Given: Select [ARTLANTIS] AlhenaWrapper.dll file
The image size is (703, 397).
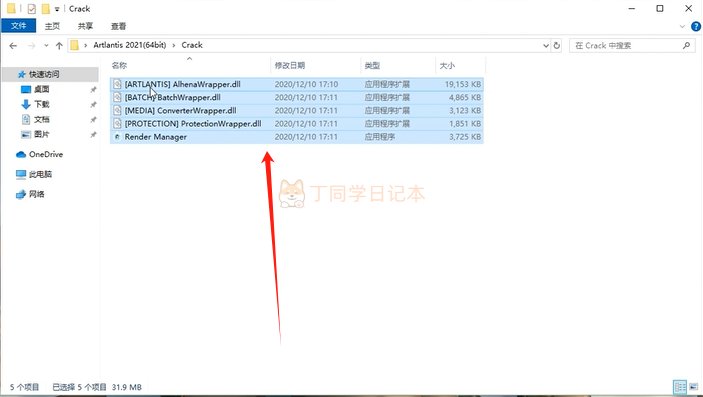Looking at the screenshot, I should click(x=182, y=84).
